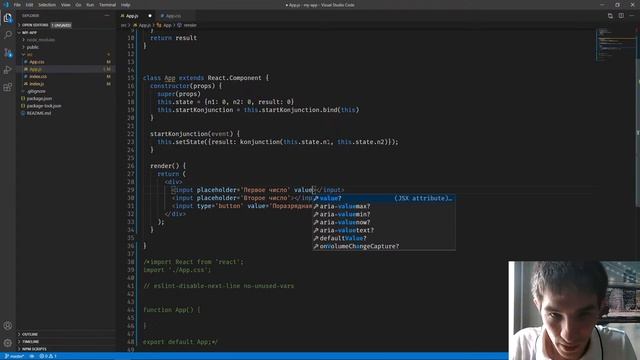The height and width of the screenshot is (360, 640).
Task: Select 'aria-valuetext?' autocomplete suggestion
Action: click(x=384, y=230)
